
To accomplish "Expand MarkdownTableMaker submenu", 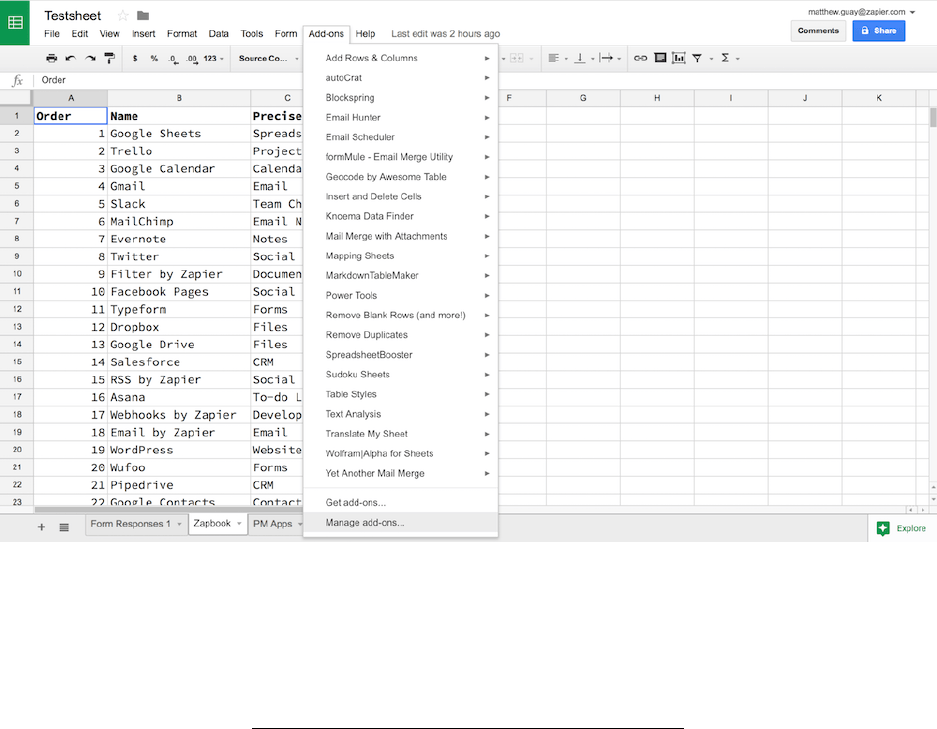I will pos(400,275).
